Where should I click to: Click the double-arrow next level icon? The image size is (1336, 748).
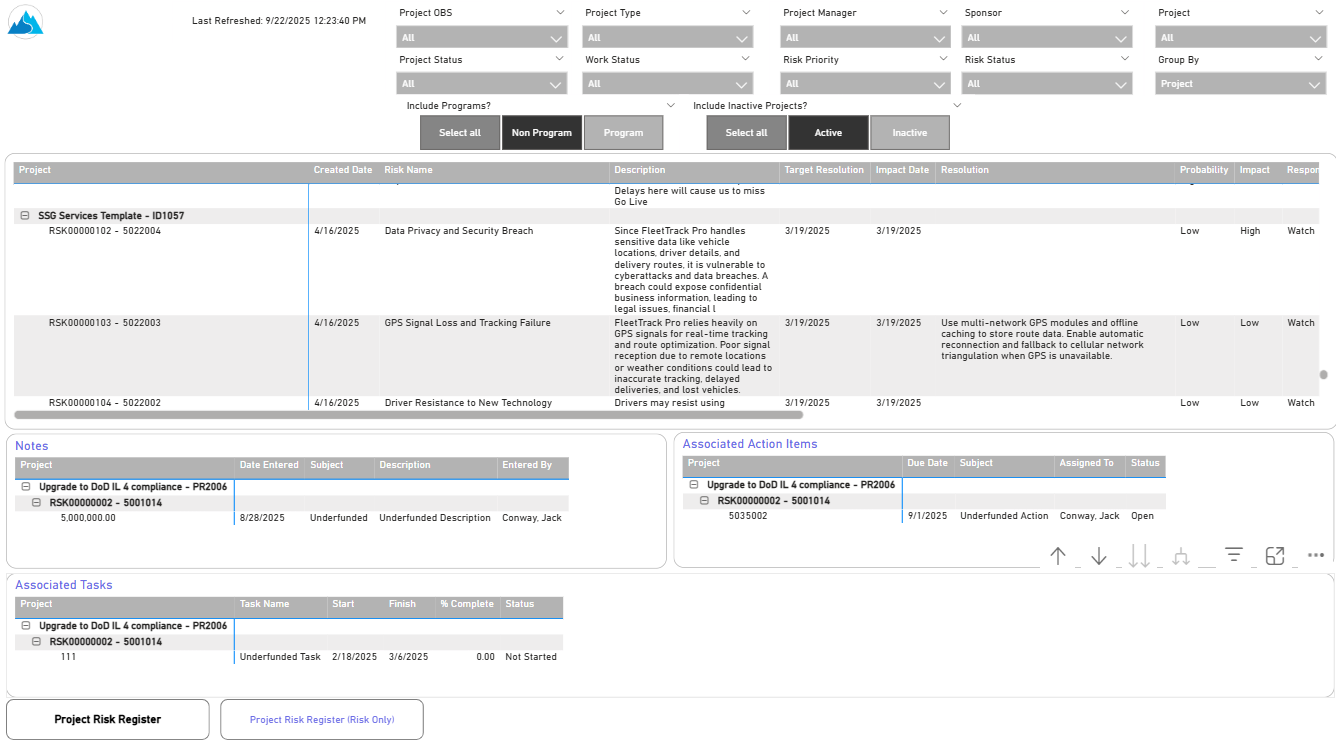tap(1139, 556)
